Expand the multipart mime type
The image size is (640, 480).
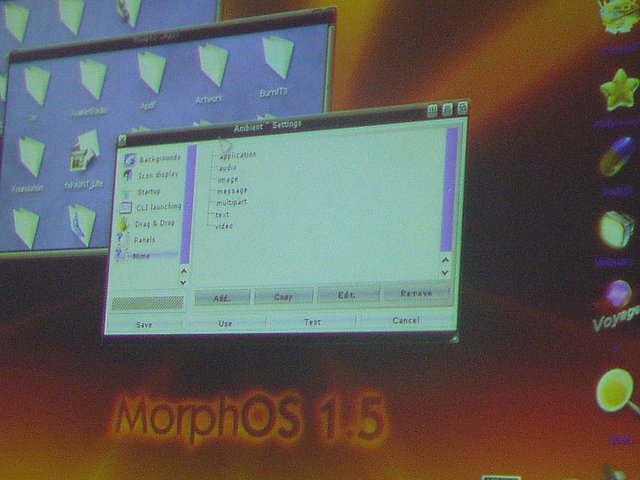tap(231, 202)
